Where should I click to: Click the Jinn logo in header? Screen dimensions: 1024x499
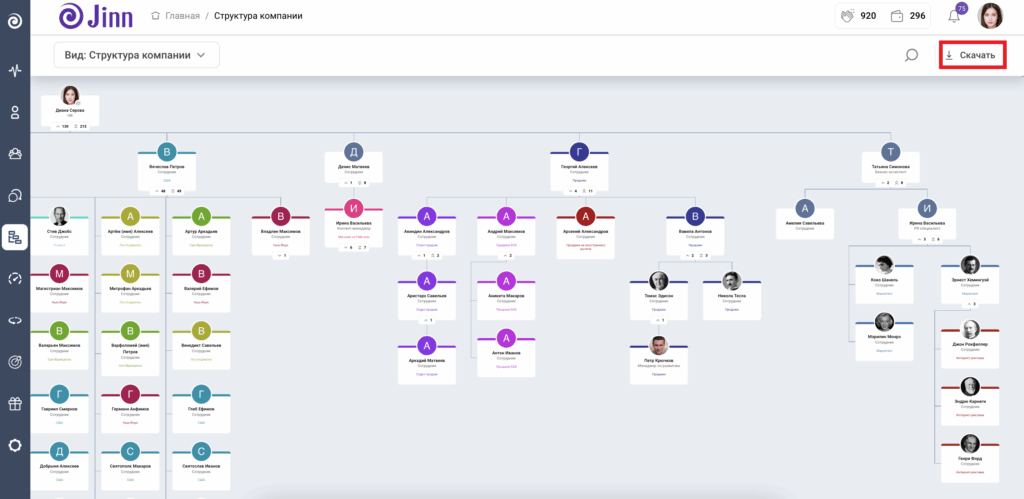(96, 16)
